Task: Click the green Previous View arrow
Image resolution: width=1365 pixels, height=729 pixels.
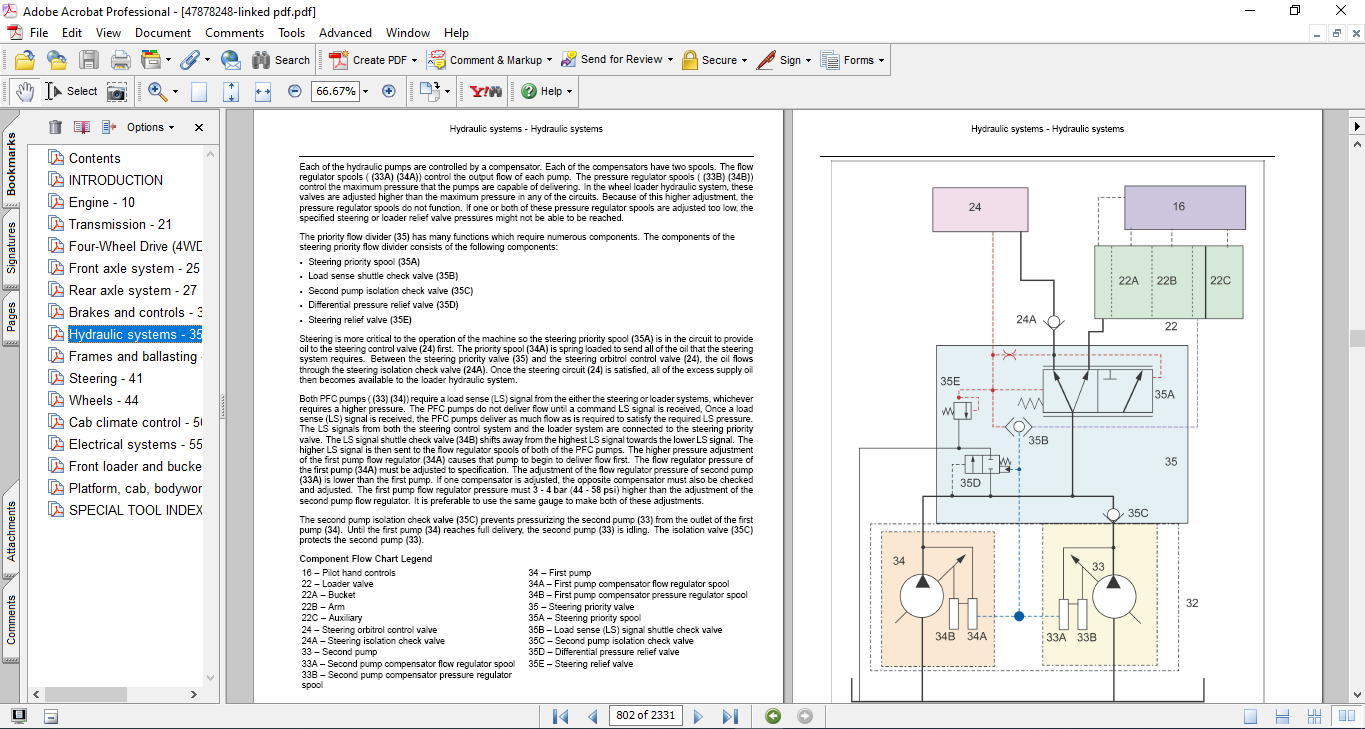Action: coord(772,716)
